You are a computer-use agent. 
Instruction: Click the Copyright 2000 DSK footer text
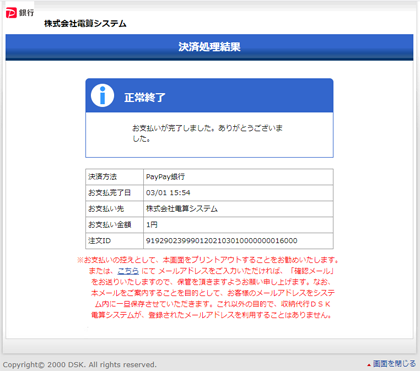(79, 364)
